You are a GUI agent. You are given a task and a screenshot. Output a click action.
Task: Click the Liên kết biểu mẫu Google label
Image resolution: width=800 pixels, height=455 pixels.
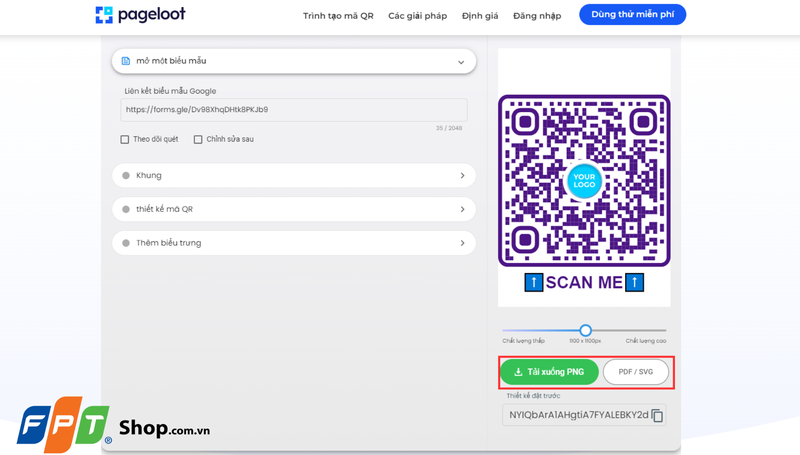point(170,91)
